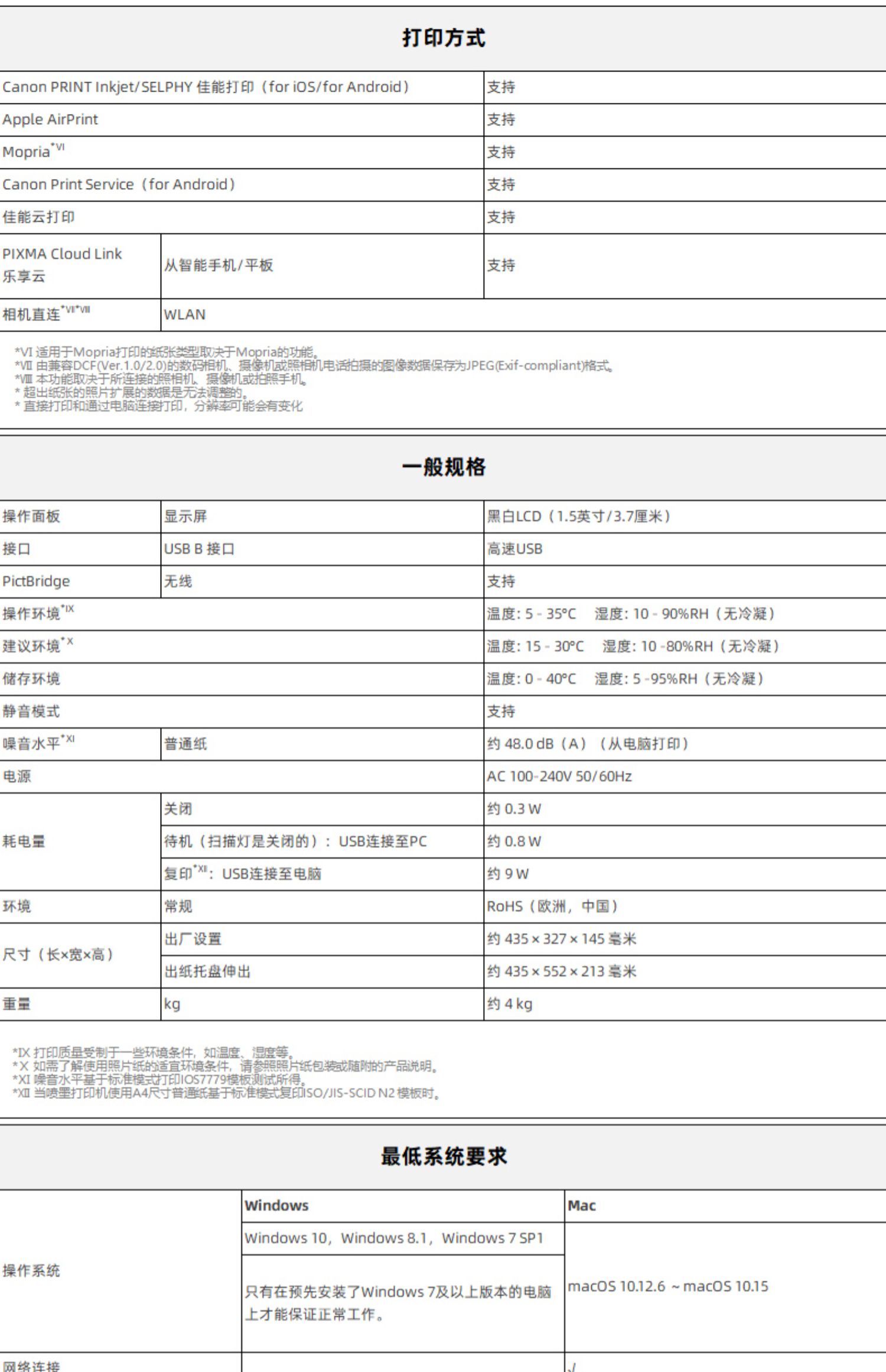Click the "约 435 × 327 × 145 毫米" value
Image resolution: width=886 pixels, height=1372 pixels.
562,939
